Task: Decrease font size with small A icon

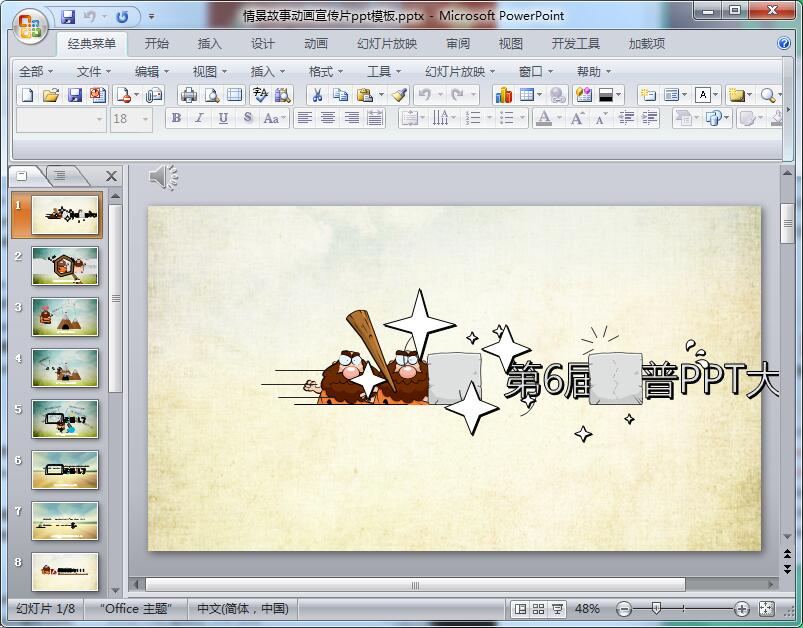Action: pos(601,118)
